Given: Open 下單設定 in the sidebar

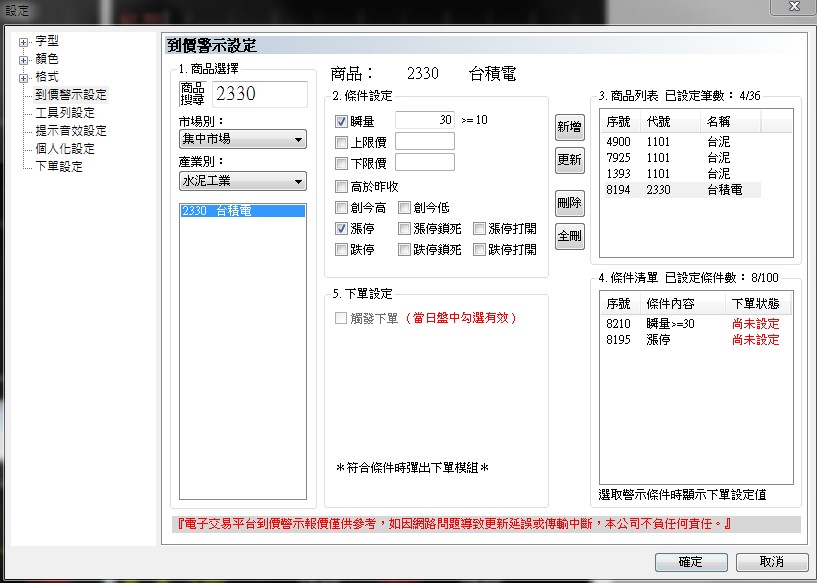Looking at the screenshot, I should 58,167.
